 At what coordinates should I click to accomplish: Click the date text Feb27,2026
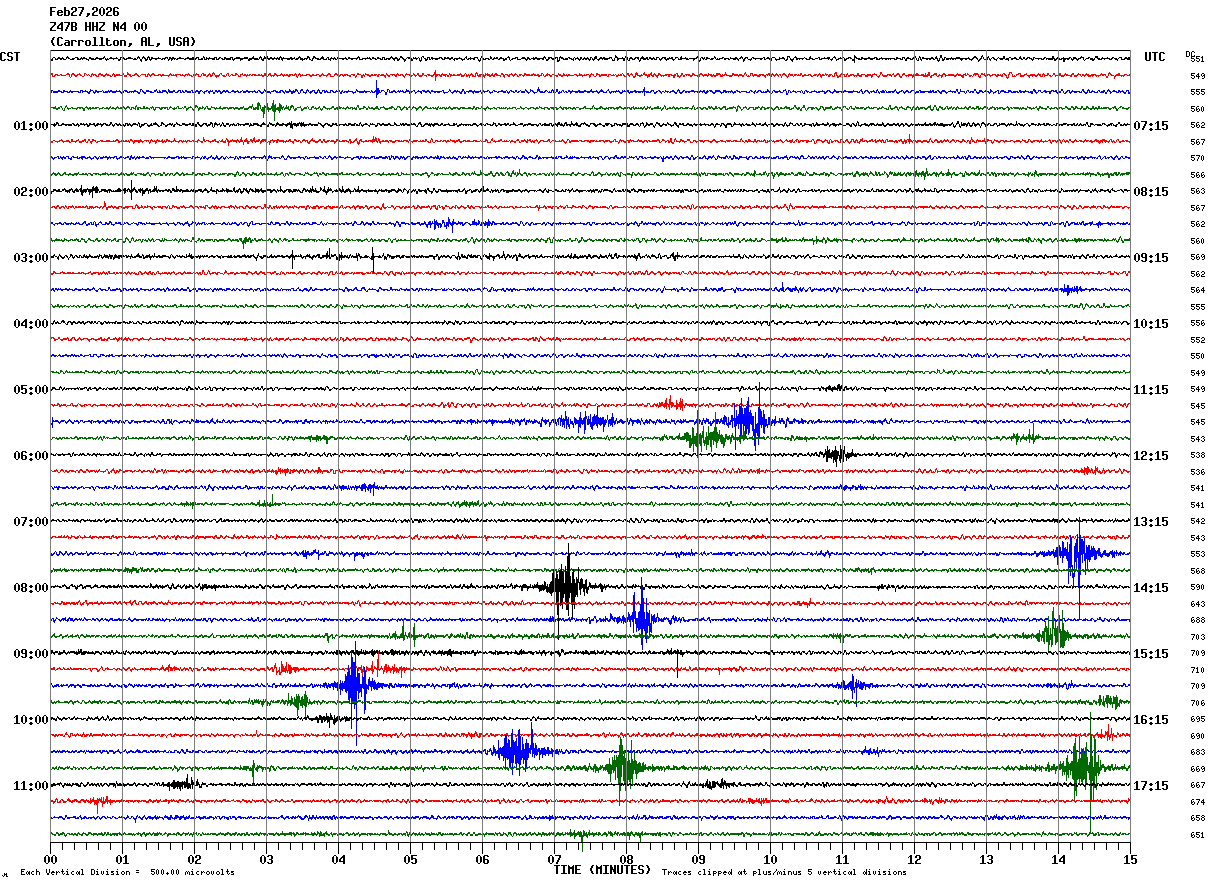(84, 12)
